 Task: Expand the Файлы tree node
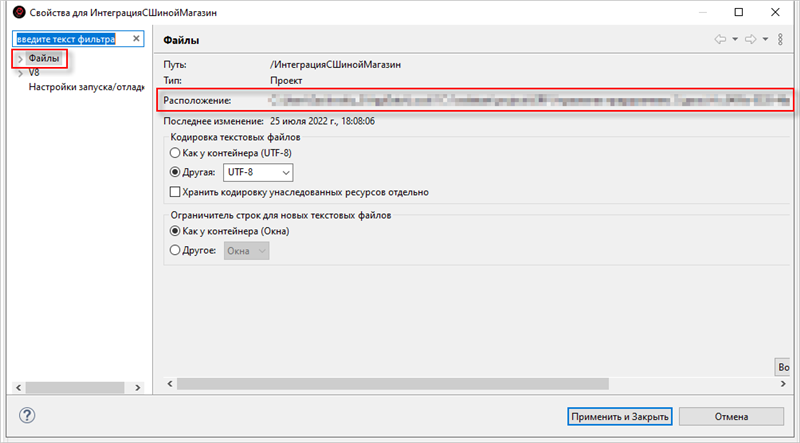[20, 60]
